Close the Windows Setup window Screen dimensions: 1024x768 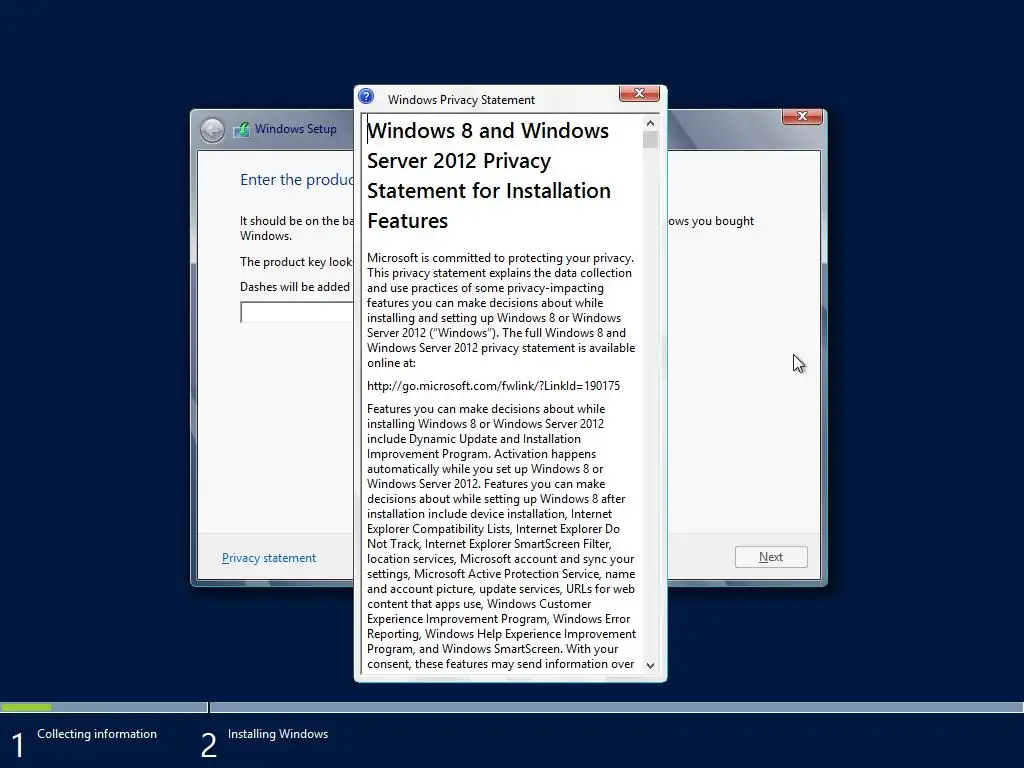pyautogui.click(x=802, y=116)
